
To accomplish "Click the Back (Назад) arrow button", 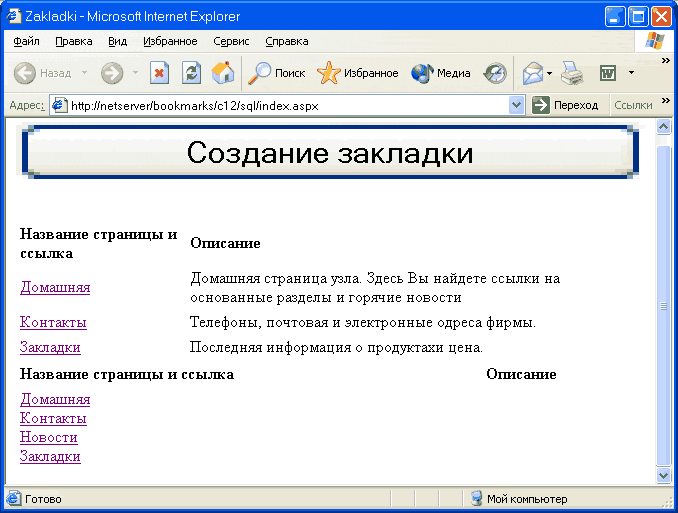I will pos(25,73).
